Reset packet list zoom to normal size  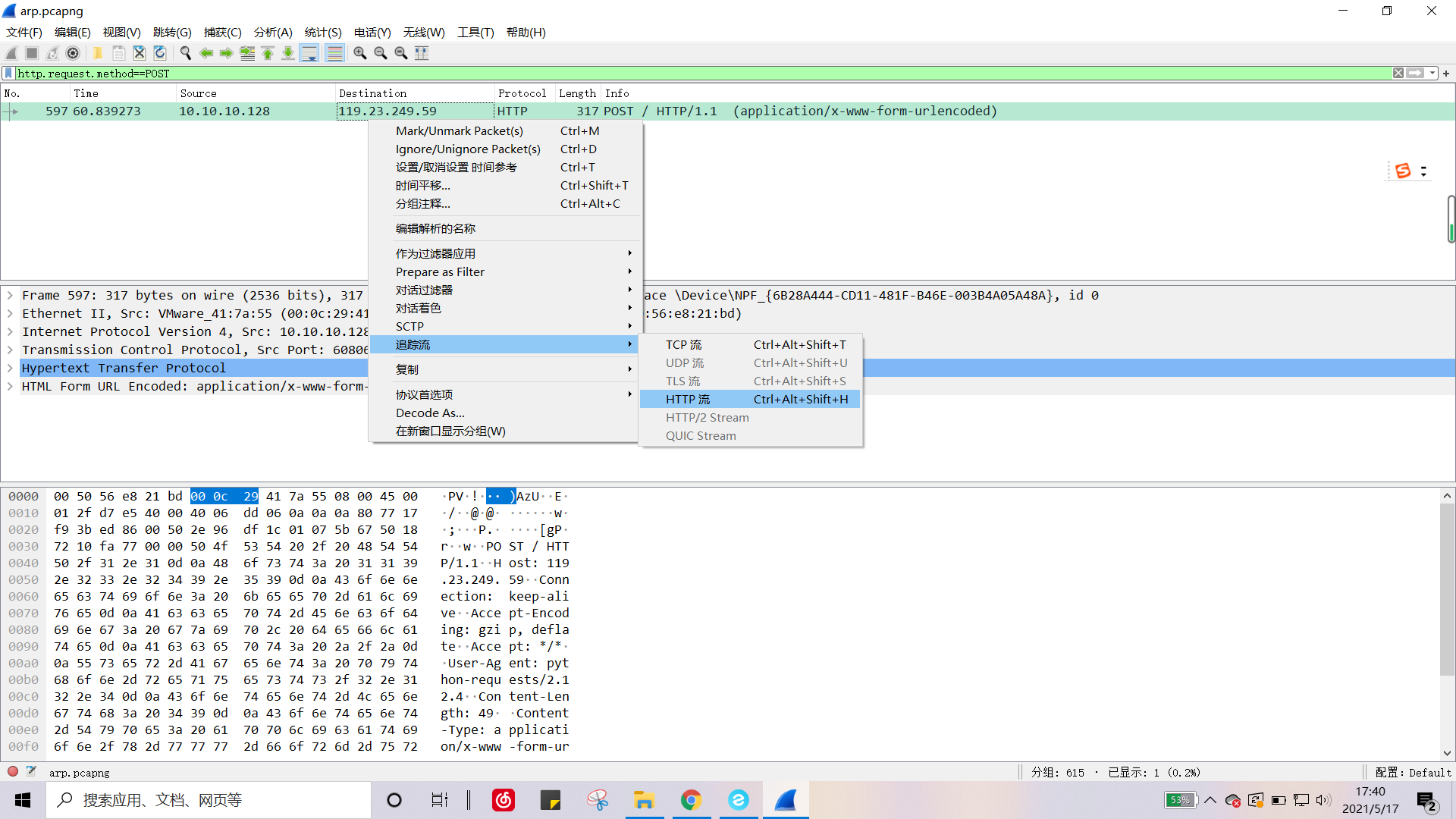click(401, 53)
